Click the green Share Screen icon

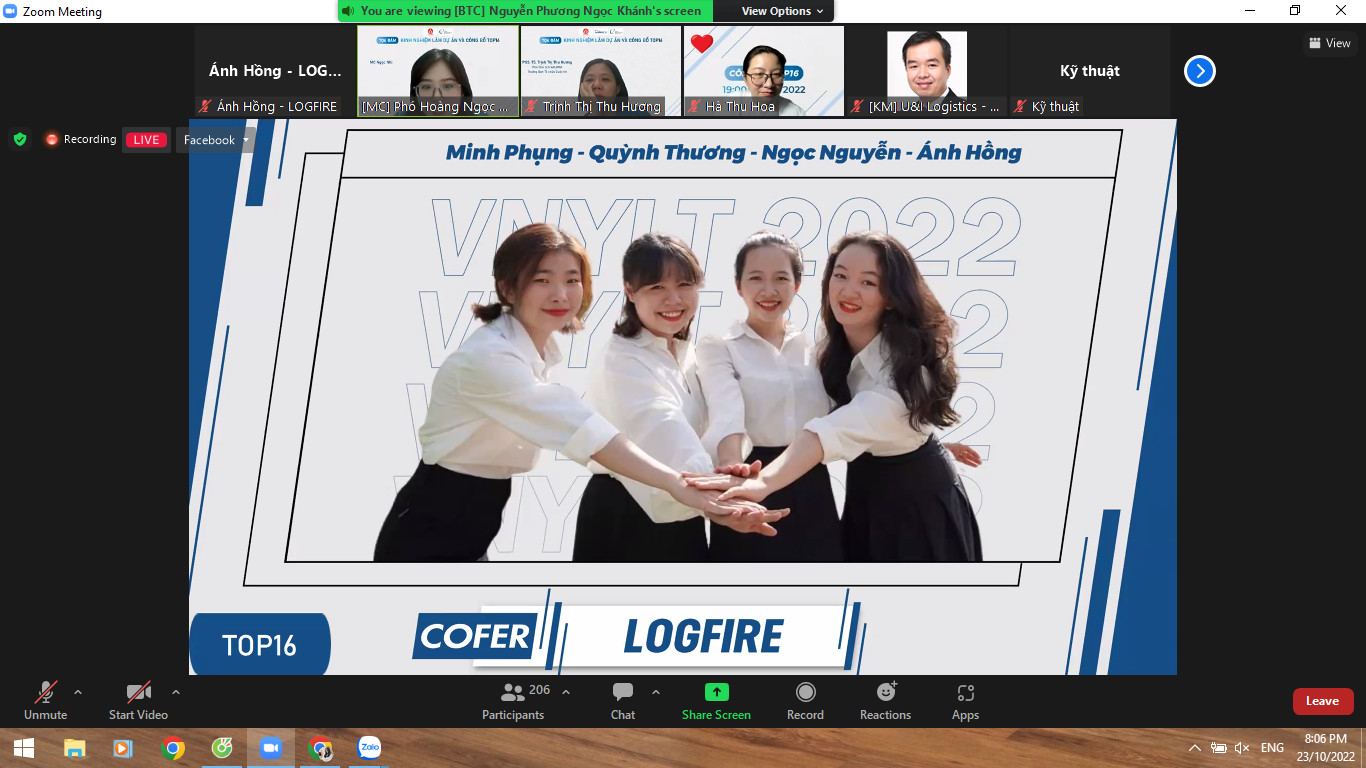[716, 692]
